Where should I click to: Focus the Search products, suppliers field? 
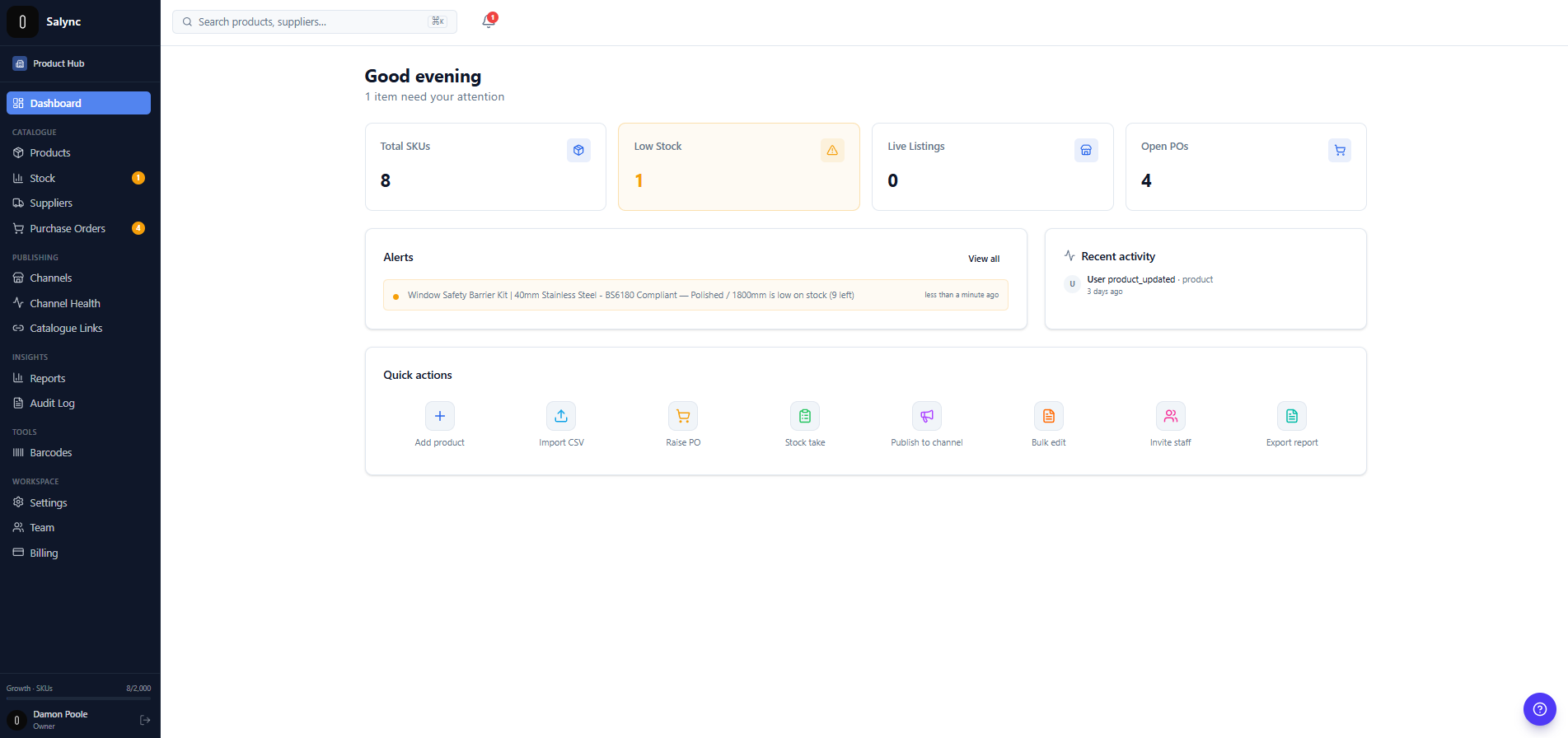click(315, 22)
